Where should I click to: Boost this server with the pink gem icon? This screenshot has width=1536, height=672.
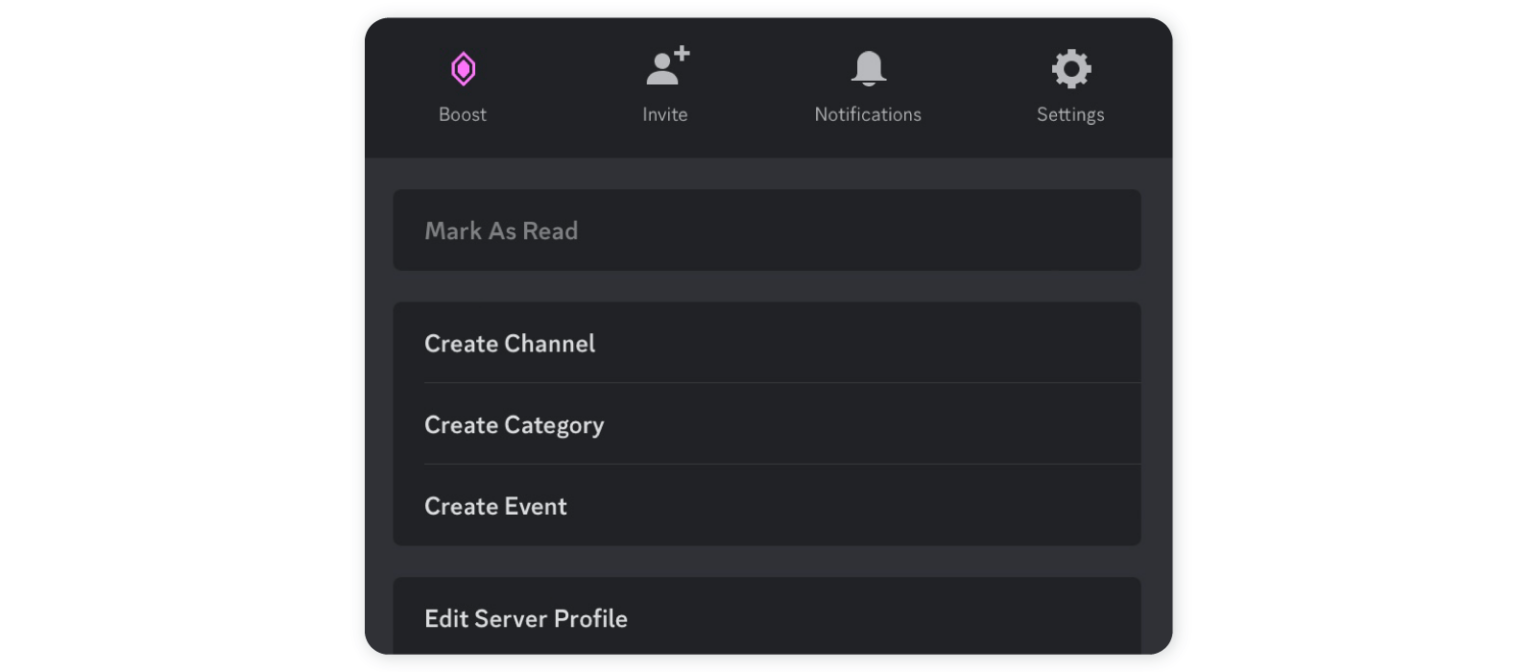463,68
